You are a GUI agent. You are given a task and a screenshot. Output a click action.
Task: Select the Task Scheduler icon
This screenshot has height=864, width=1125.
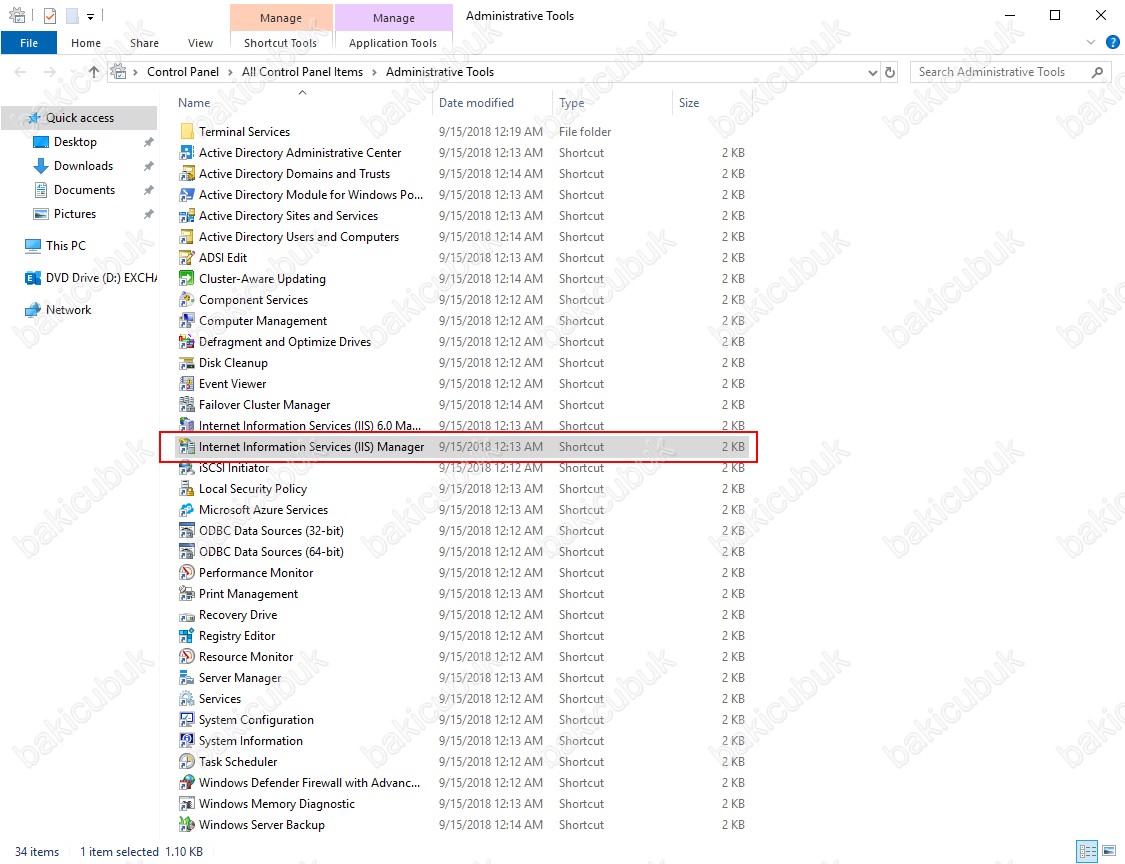click(187, 762)
